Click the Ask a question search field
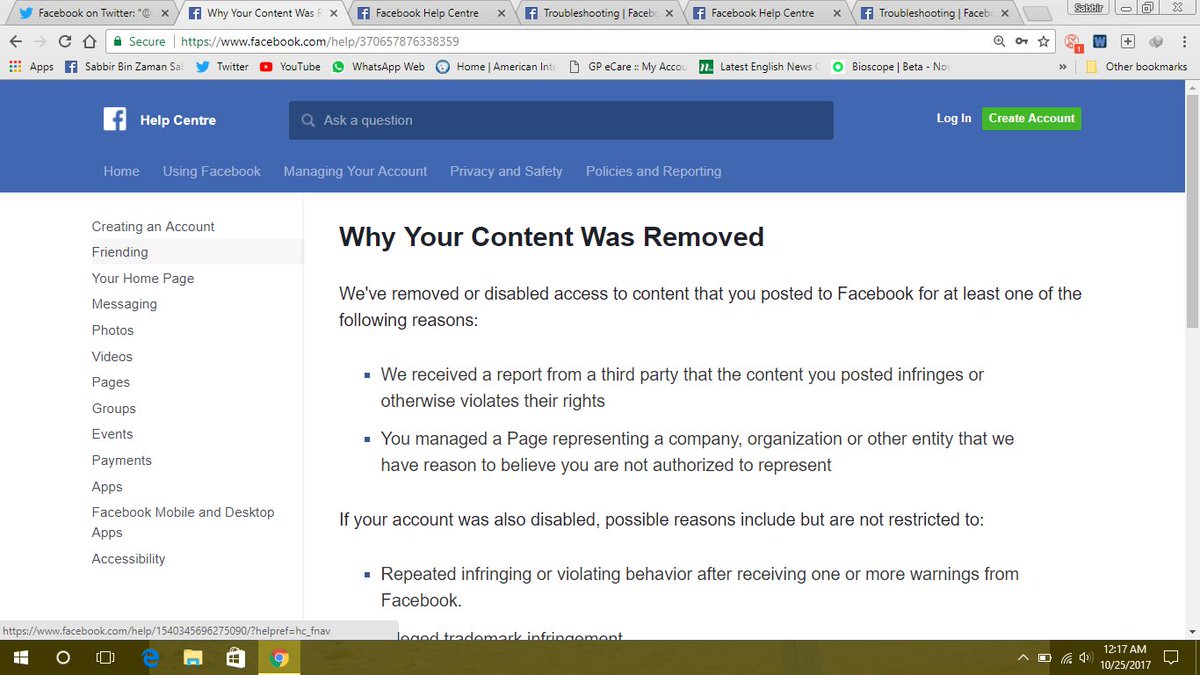The width and height of the screenshot is (1200, 675). [x=561, y=120]
